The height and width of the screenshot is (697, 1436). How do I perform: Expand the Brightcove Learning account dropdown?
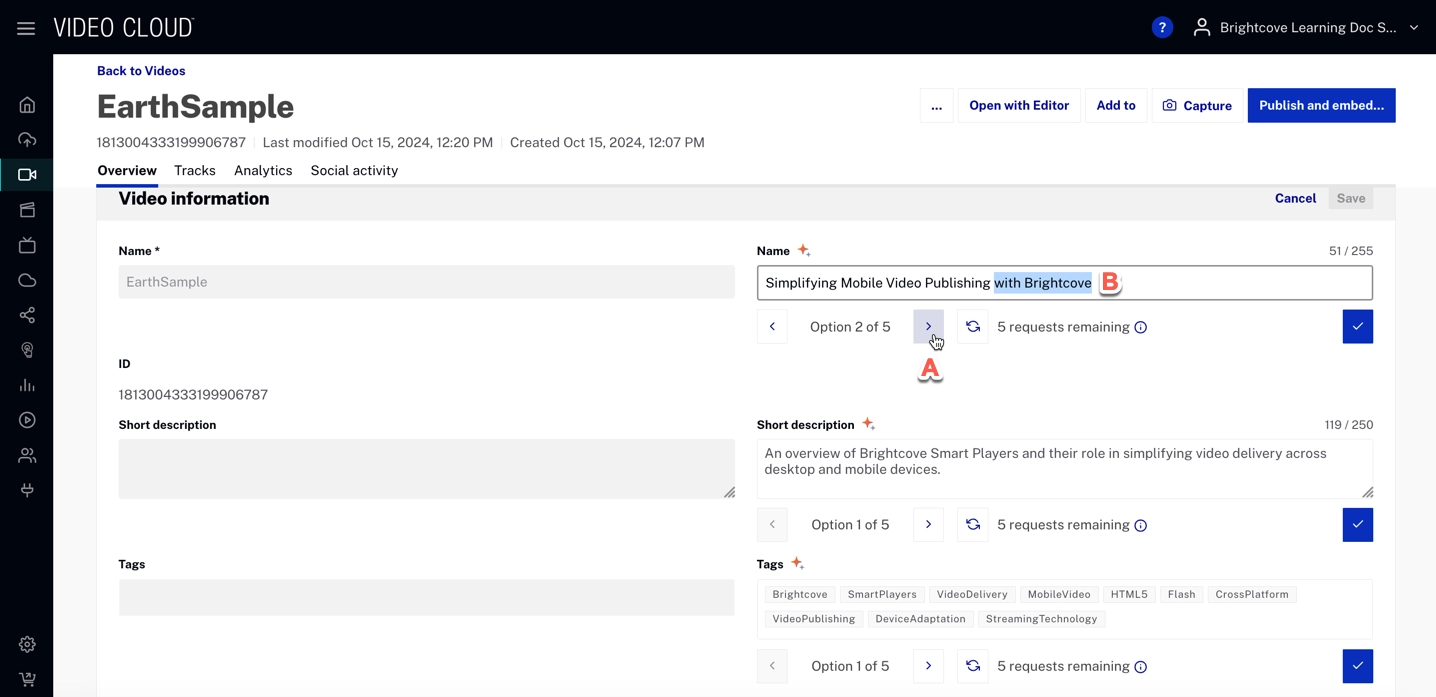click(1413, 28)
